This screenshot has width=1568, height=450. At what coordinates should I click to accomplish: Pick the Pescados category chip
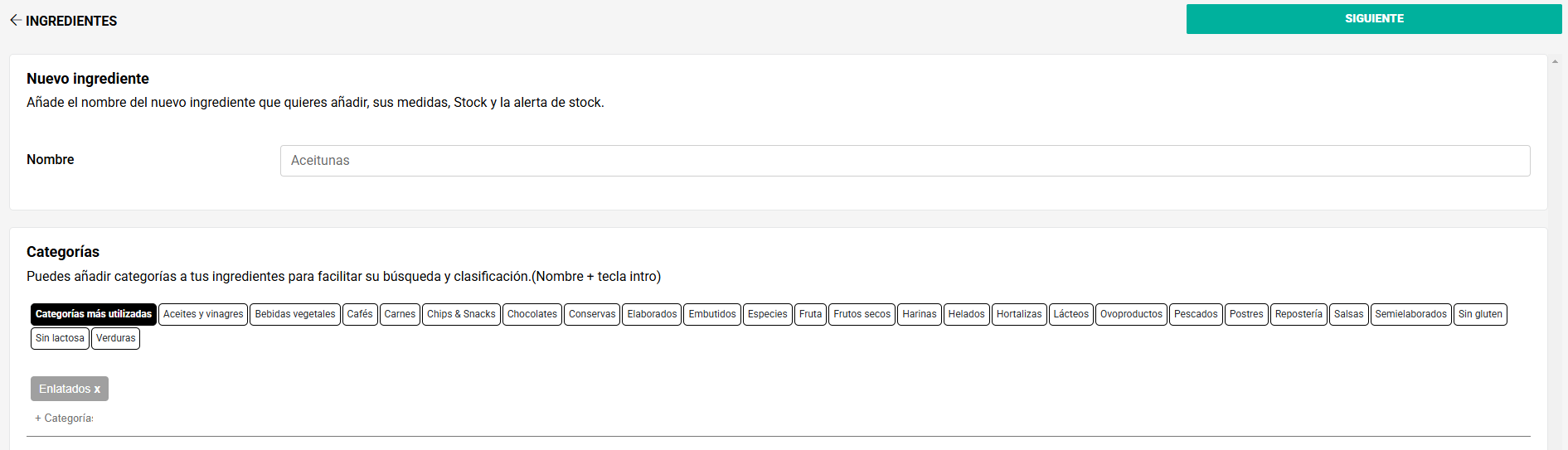coord(1196,314)
